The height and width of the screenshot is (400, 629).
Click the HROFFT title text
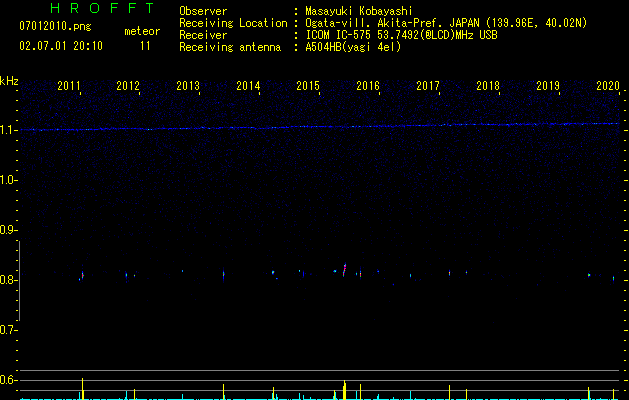(102, 8)
